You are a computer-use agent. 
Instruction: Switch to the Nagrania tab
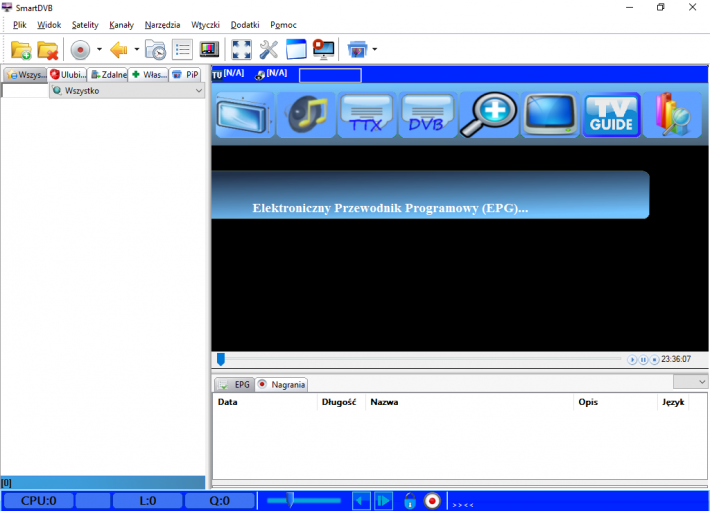[x=282, y=385]
